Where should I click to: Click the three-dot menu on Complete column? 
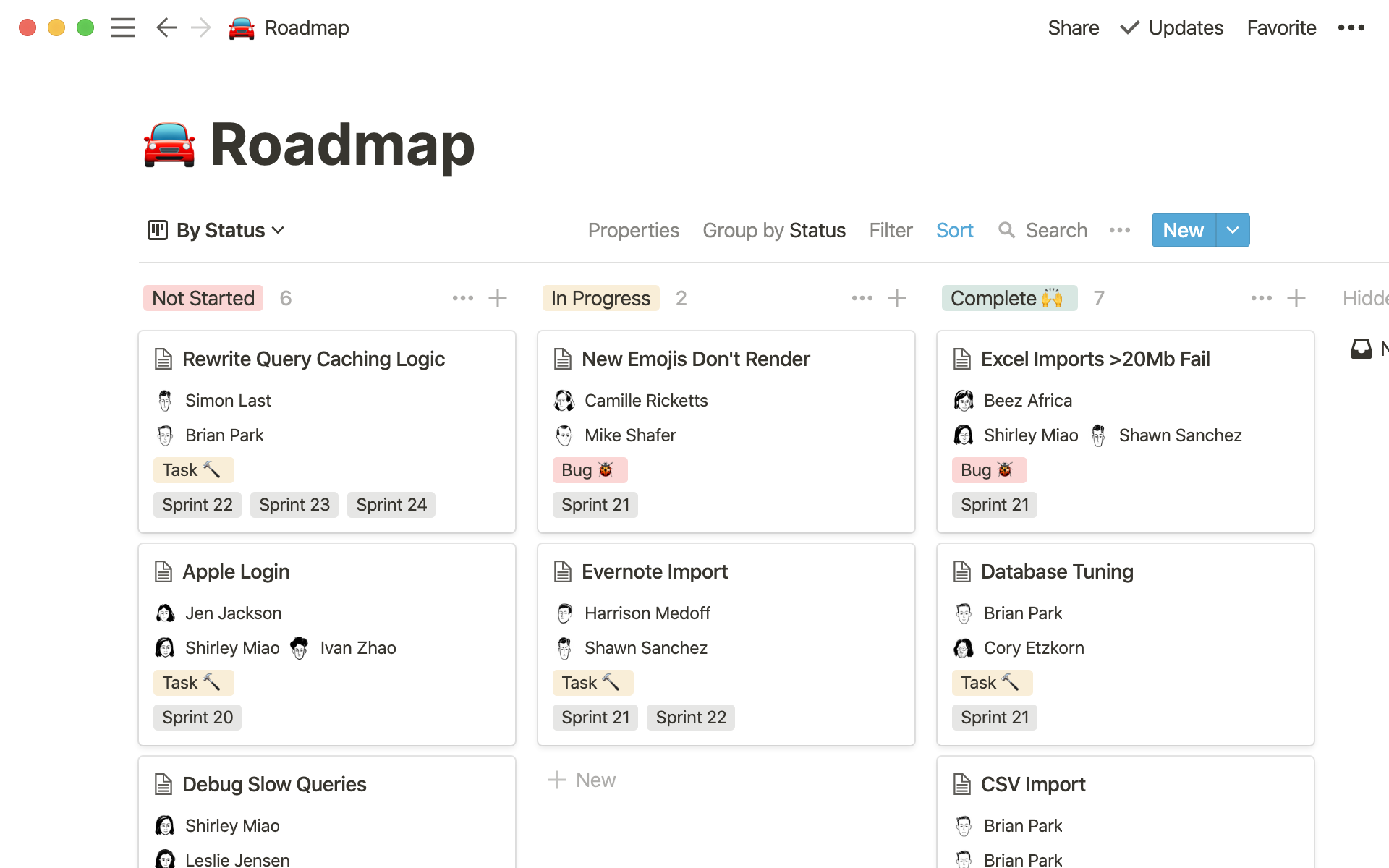(x=1259, y=298)
